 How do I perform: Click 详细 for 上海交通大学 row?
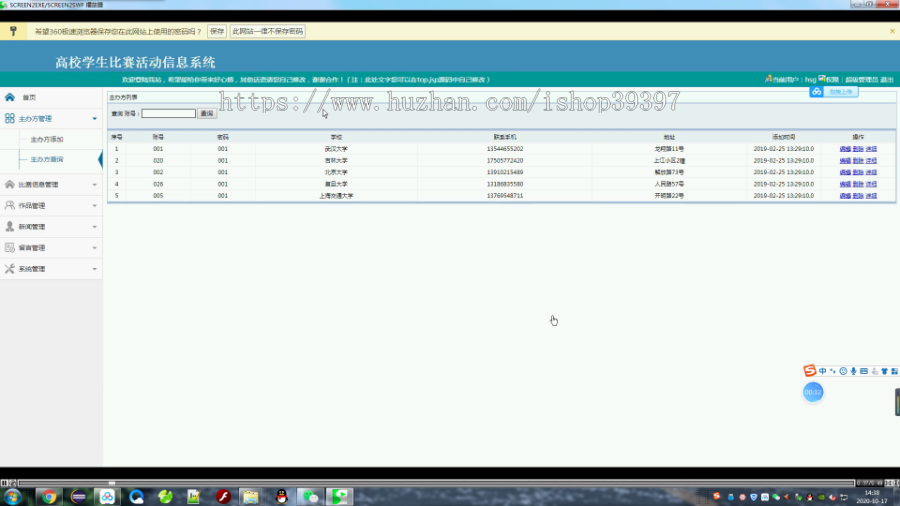[871, 196]
